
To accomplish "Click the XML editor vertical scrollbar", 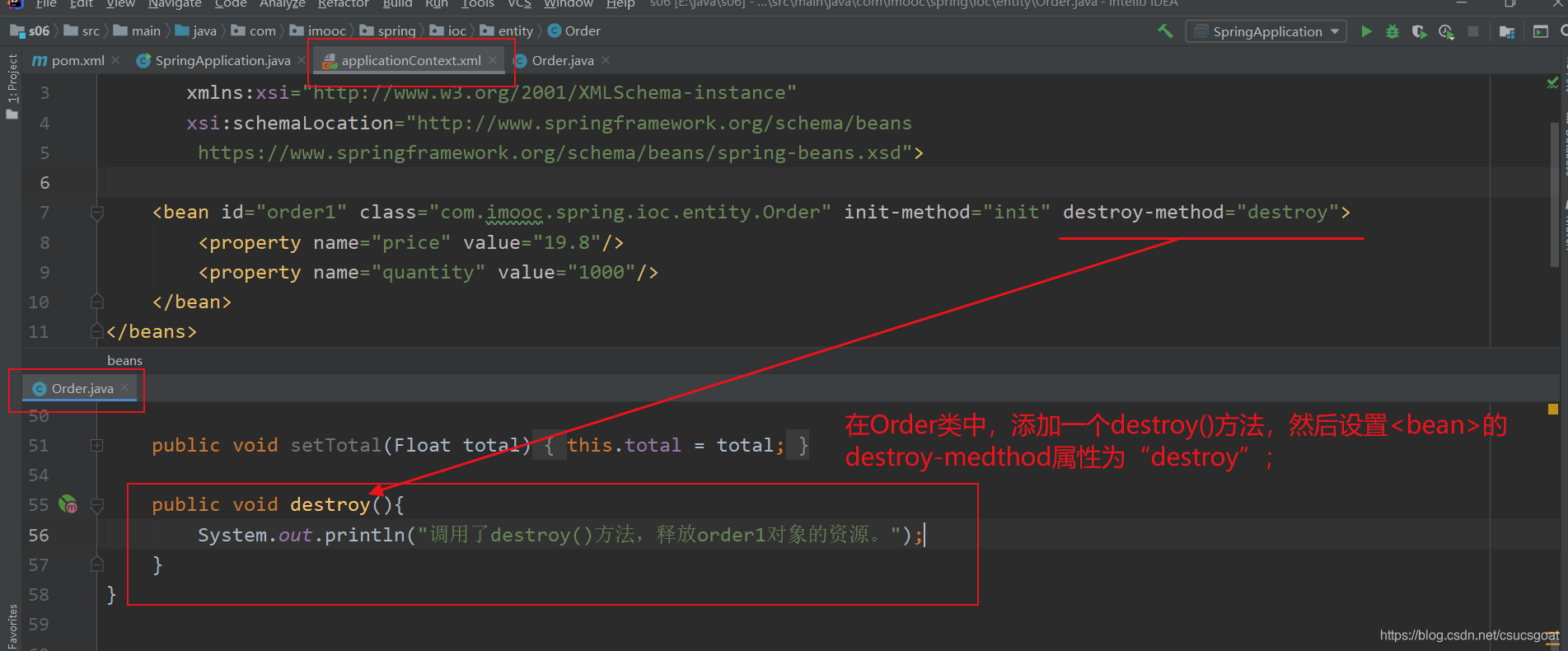I will 1555,194.
